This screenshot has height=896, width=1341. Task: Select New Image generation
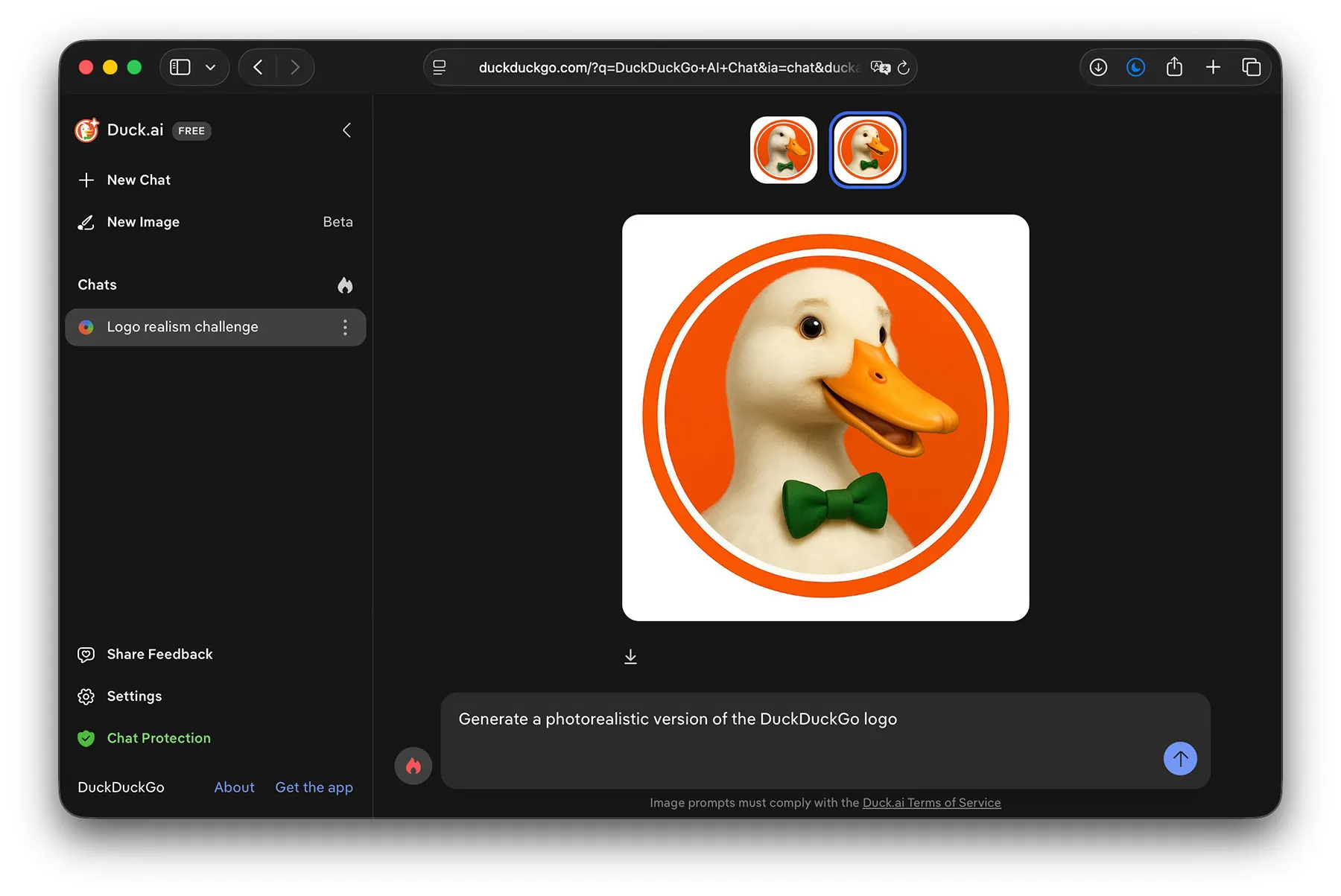143,221
